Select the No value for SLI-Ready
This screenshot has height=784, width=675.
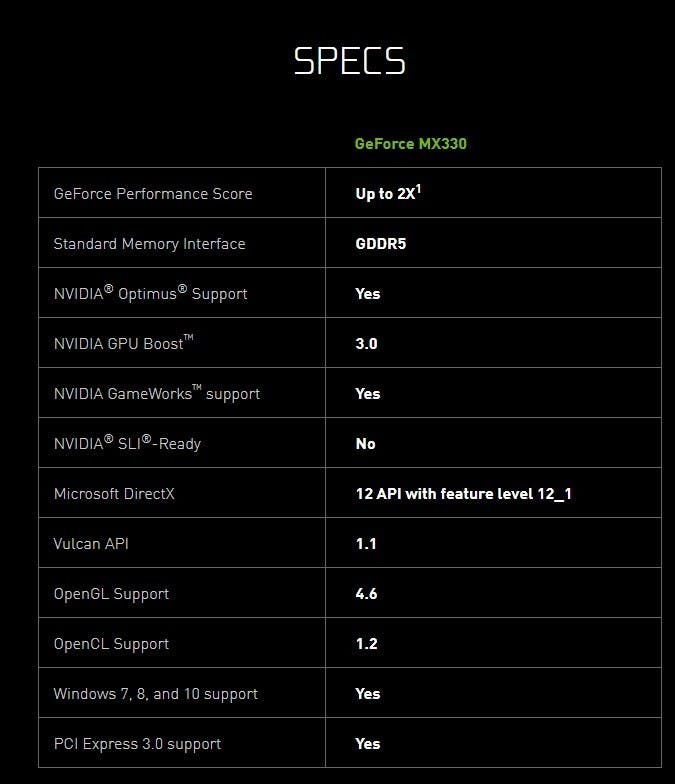[365, 443]
